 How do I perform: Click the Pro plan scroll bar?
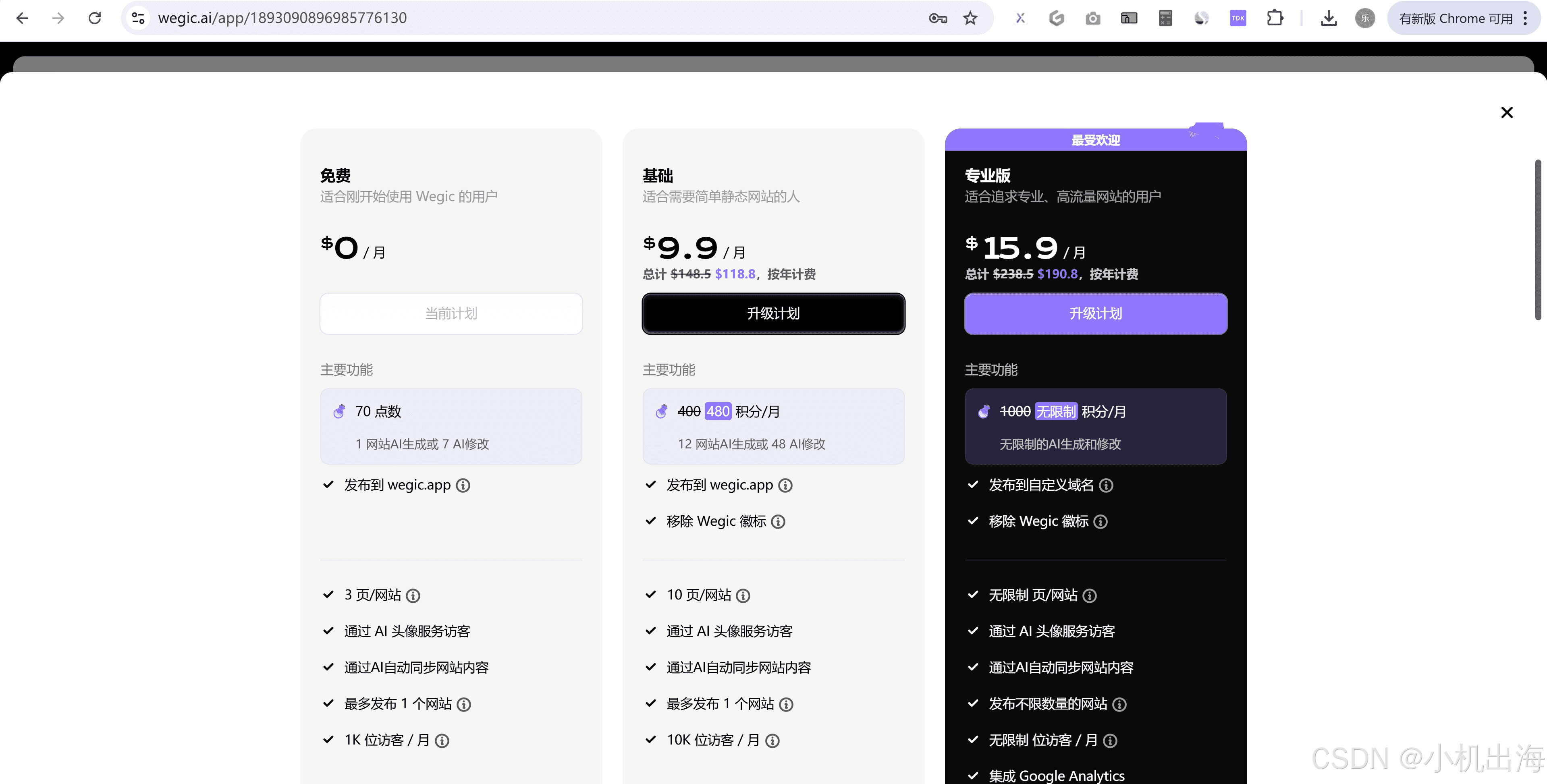click(1538, 240)
